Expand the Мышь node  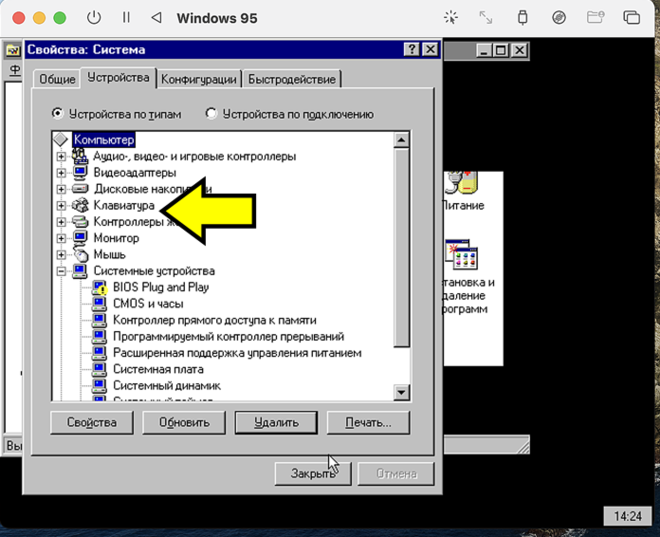61,255
